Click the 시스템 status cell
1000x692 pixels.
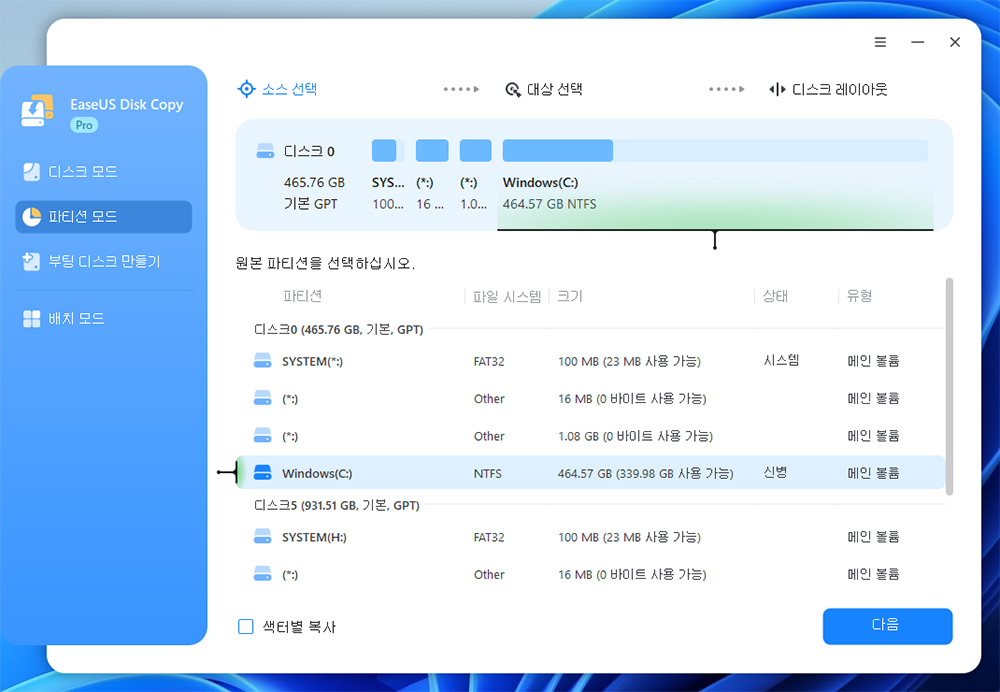[781, 361]
